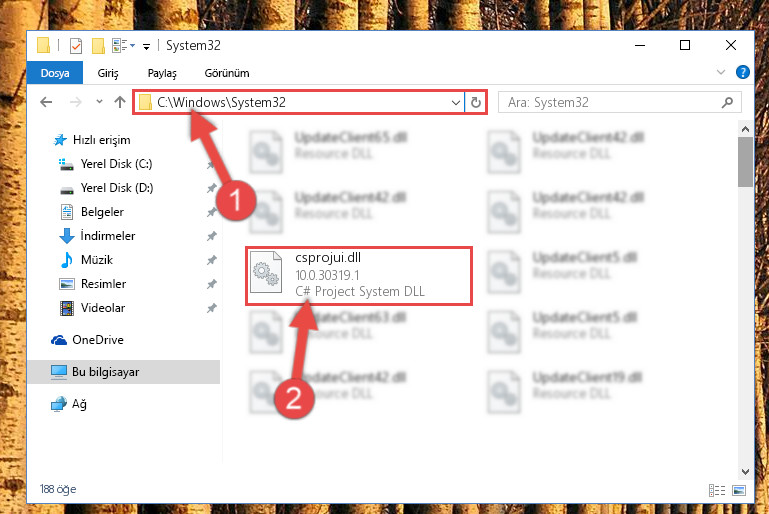The height and width of the screenshot is (514, 769).
Task: Expand the ribbon with the chevron
Action: [x=720, y=73]
